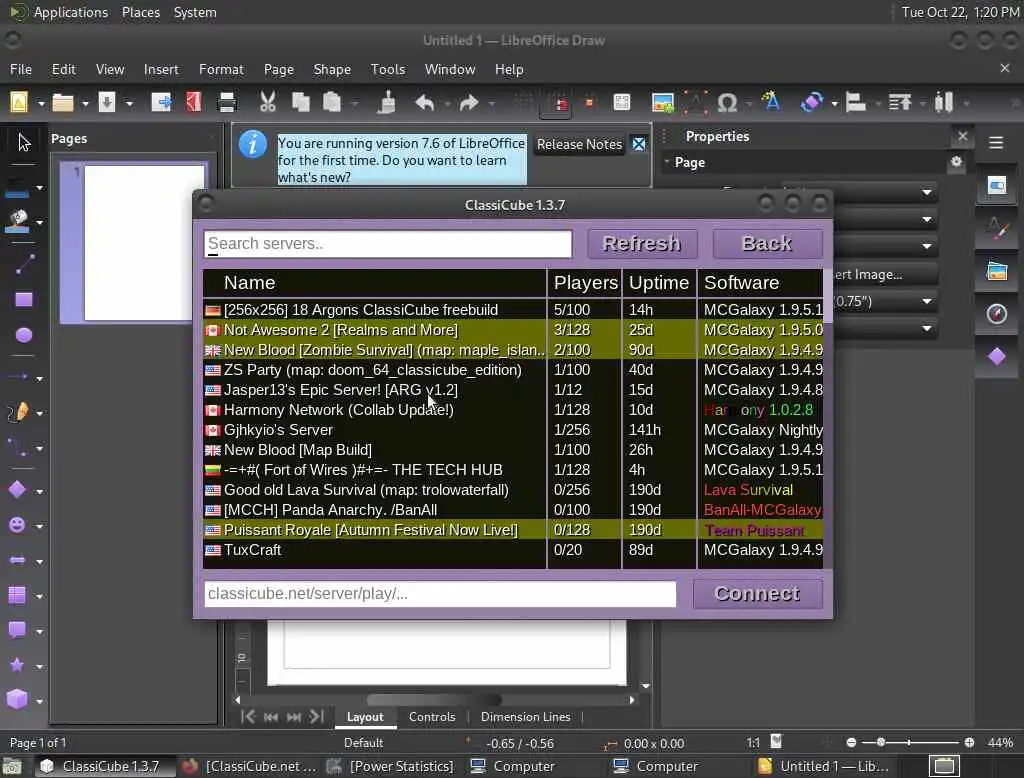This screenshot has width=1024, height=778.
Task: Click the Print icon in Draw toolbar
Action: tap(227, 103)
